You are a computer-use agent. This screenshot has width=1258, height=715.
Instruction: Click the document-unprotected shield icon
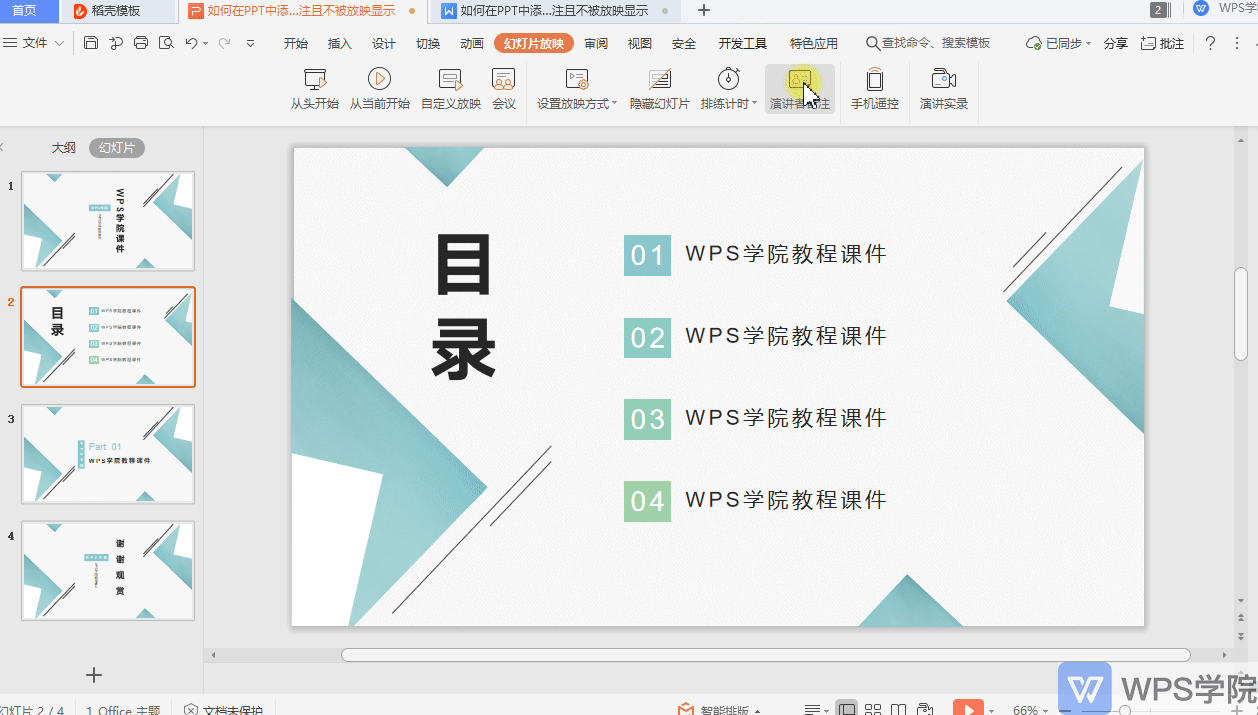coord(191,710)
